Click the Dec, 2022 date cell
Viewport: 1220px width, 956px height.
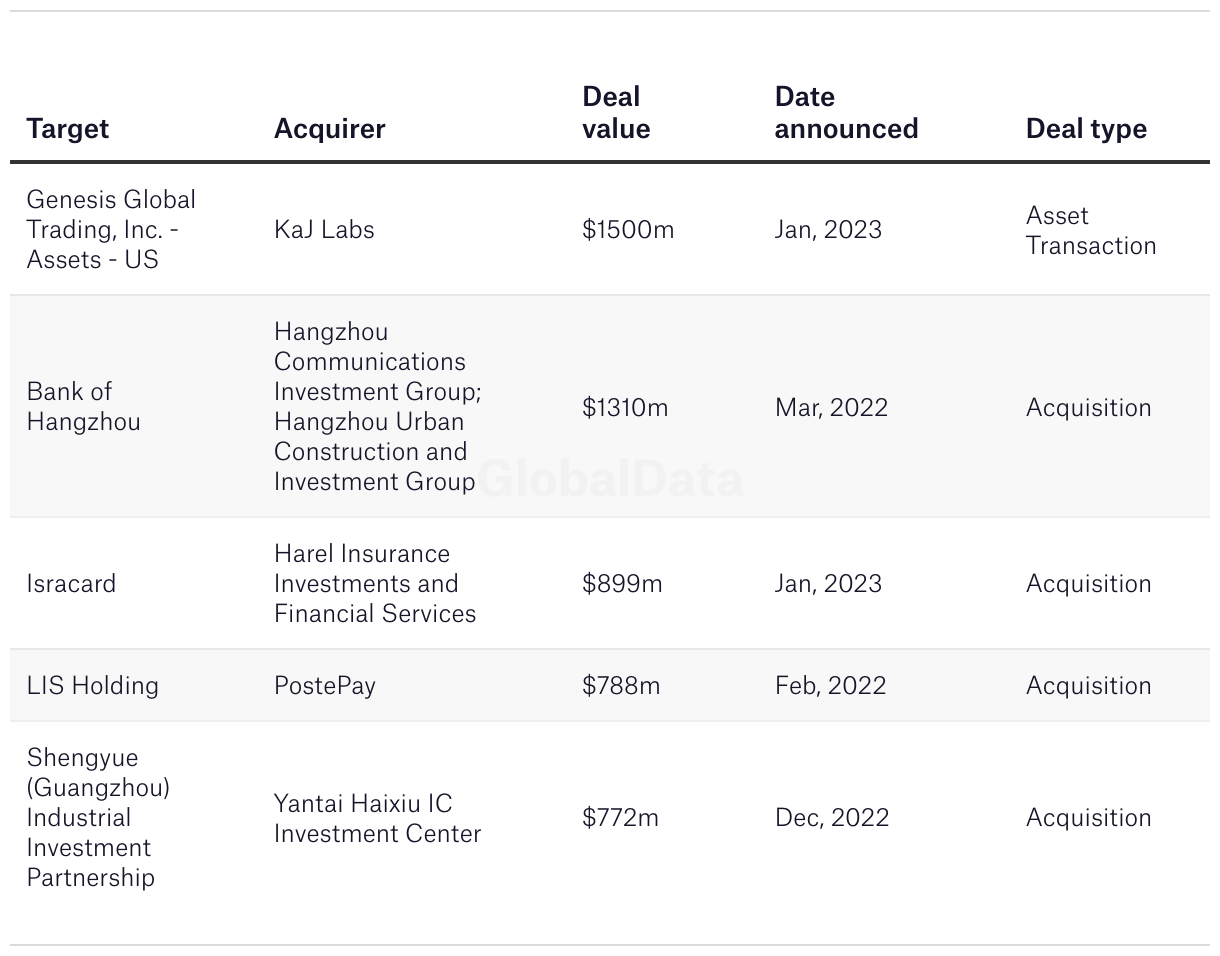click(832, 817)
